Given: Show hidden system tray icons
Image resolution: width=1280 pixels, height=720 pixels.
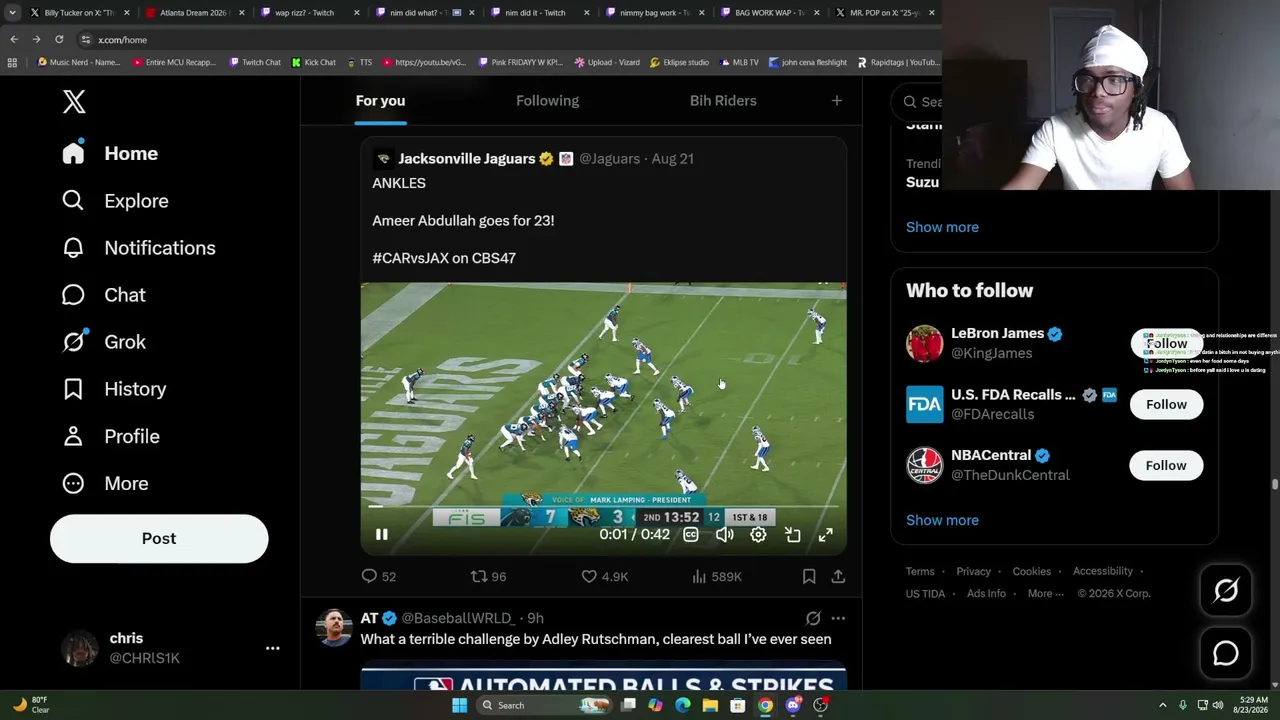Looking at the screenshot, I should (x=1162, y=705).
